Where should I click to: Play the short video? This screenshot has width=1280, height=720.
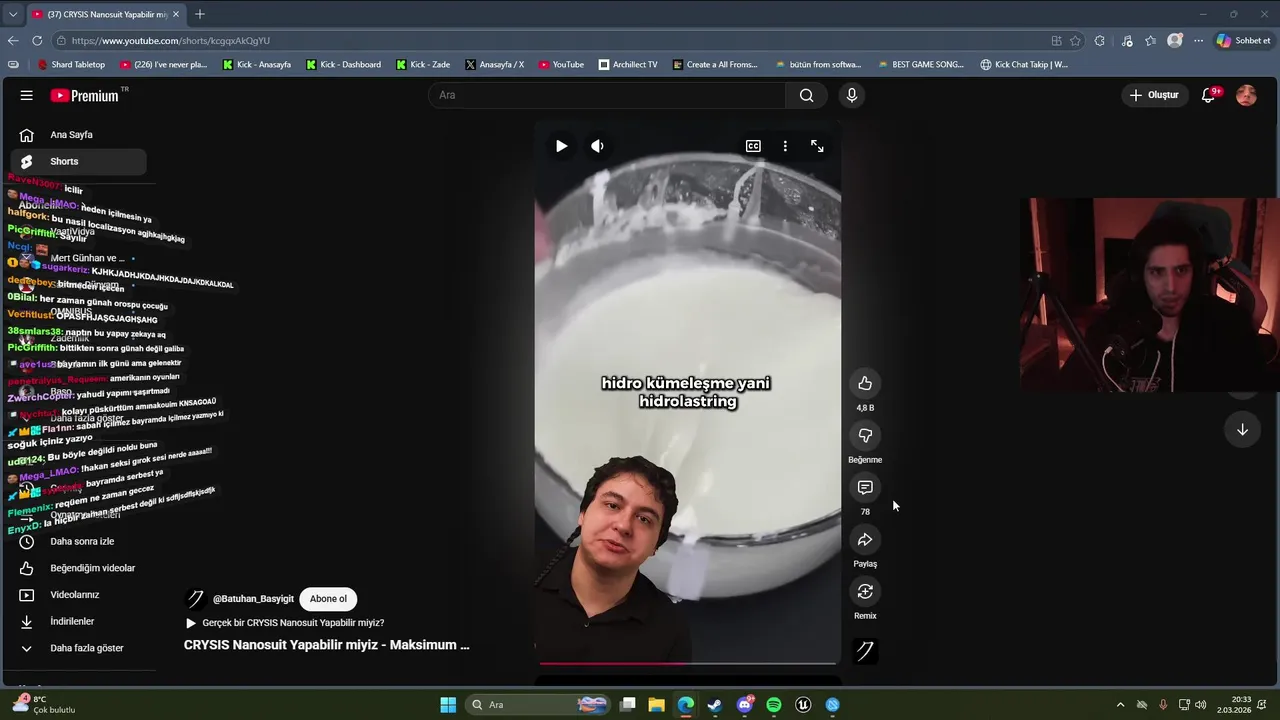tap(561, 146)
